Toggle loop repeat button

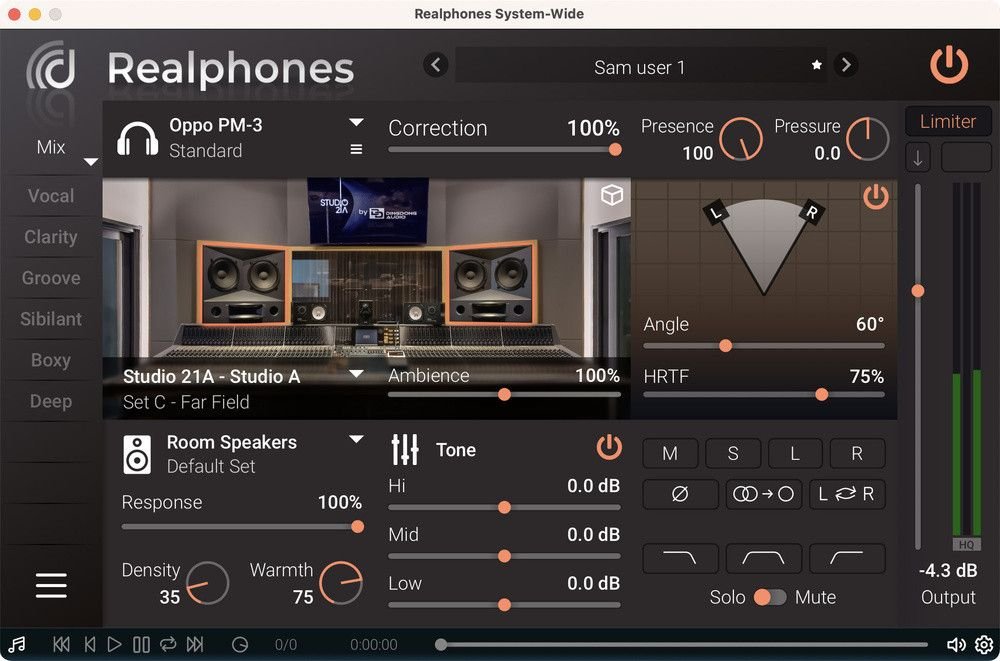[x=168, y=644]
